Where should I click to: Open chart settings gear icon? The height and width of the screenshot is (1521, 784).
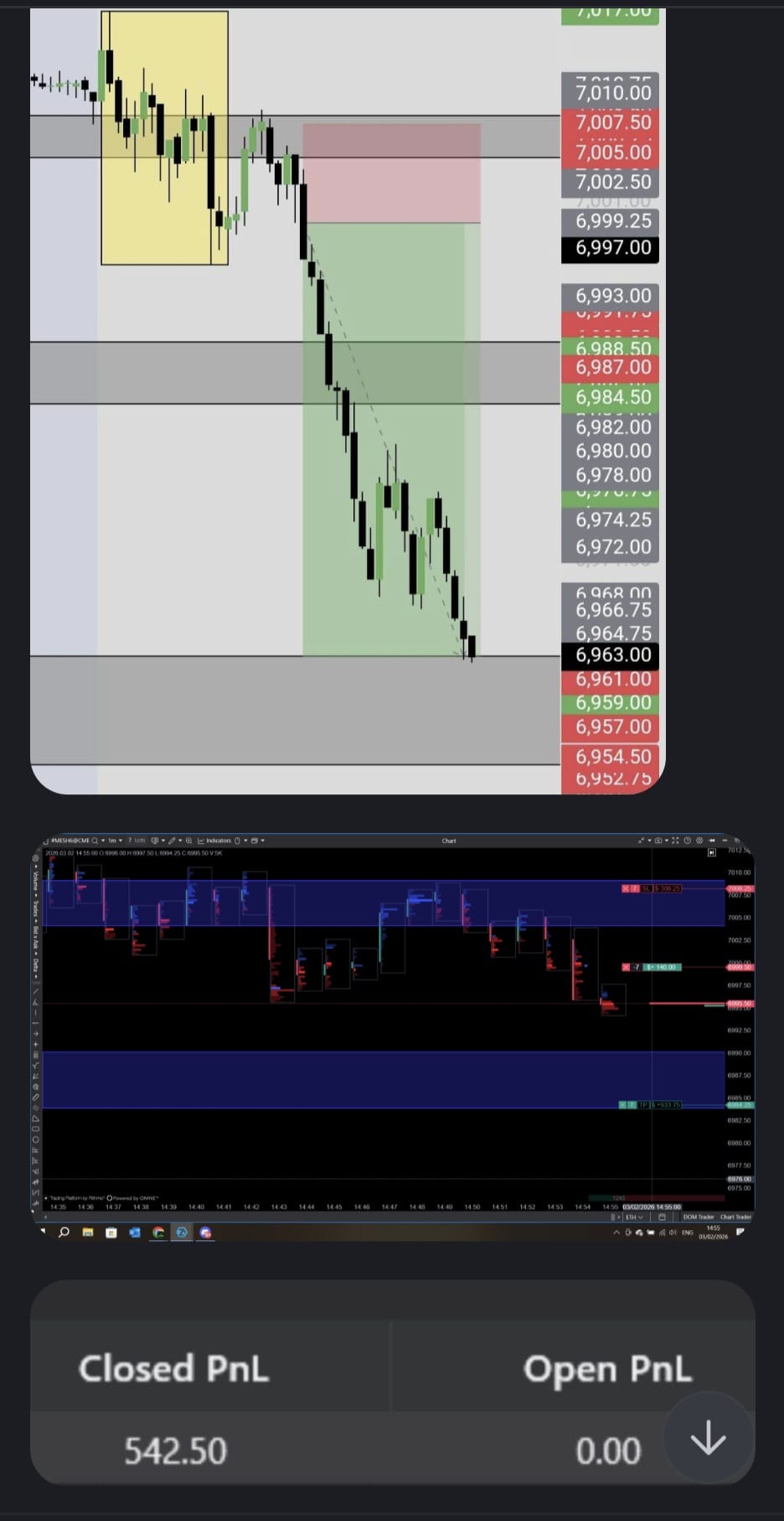click(699, 841)
